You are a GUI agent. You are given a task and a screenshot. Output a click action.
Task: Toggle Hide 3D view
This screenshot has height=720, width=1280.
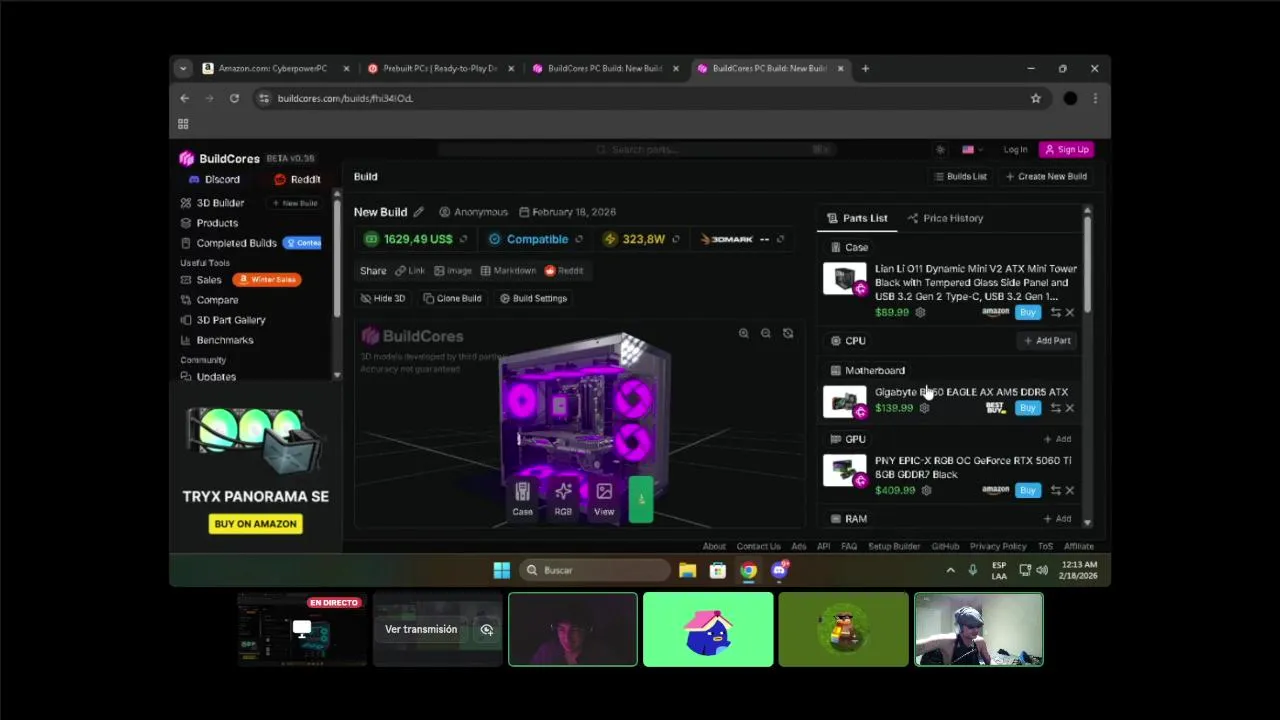click(383, 298)
